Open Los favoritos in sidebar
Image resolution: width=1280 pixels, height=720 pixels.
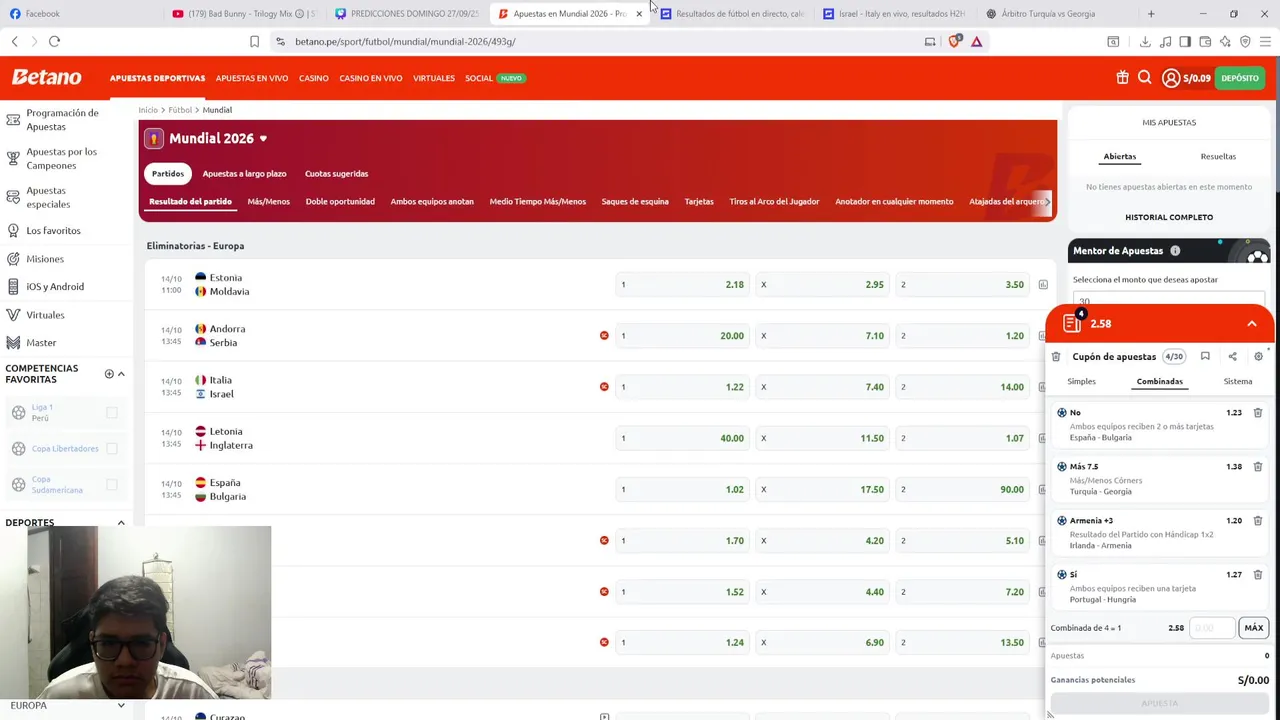point(53,231)
